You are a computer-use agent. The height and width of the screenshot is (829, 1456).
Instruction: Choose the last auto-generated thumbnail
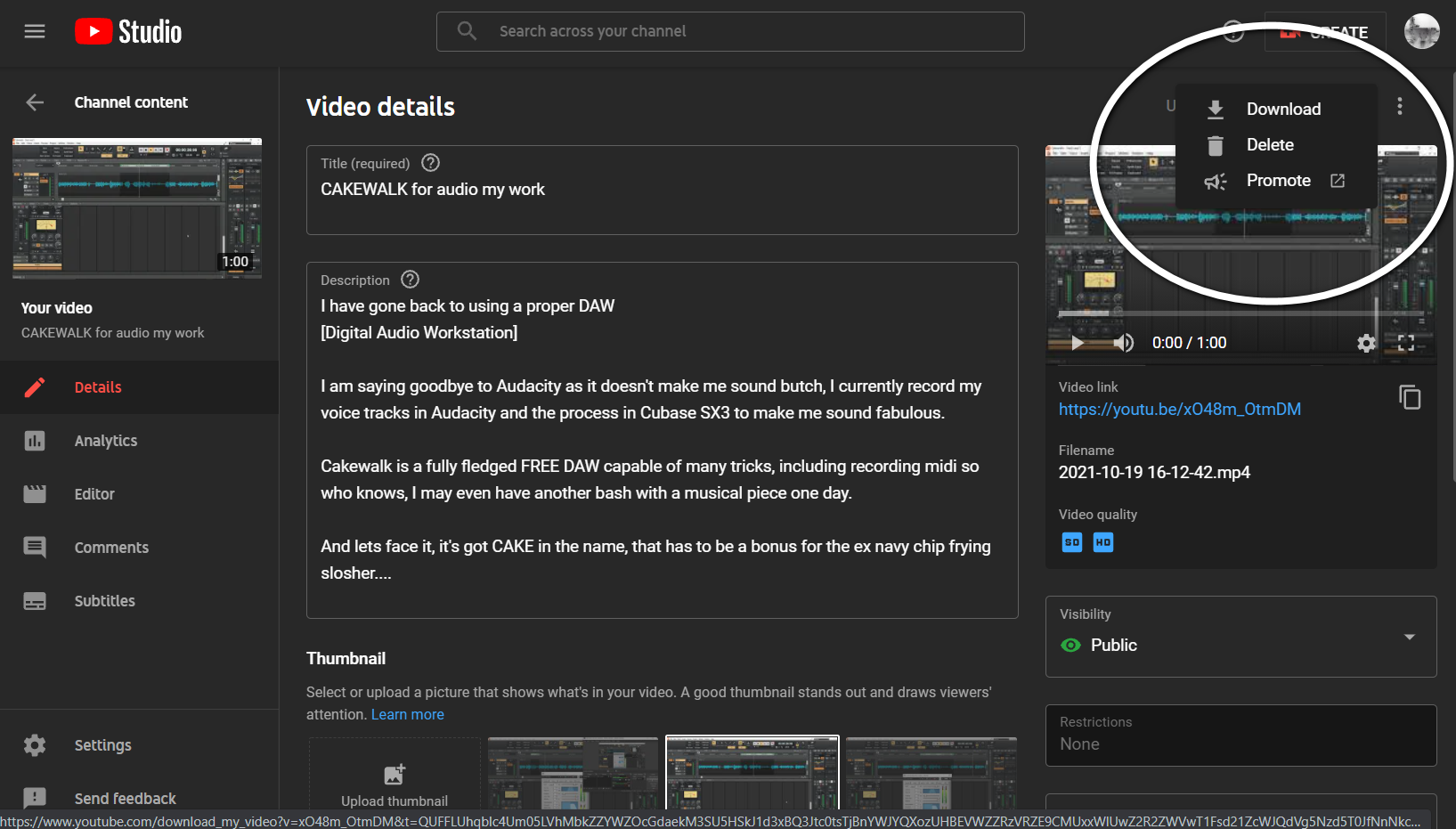tap(931, 774)
